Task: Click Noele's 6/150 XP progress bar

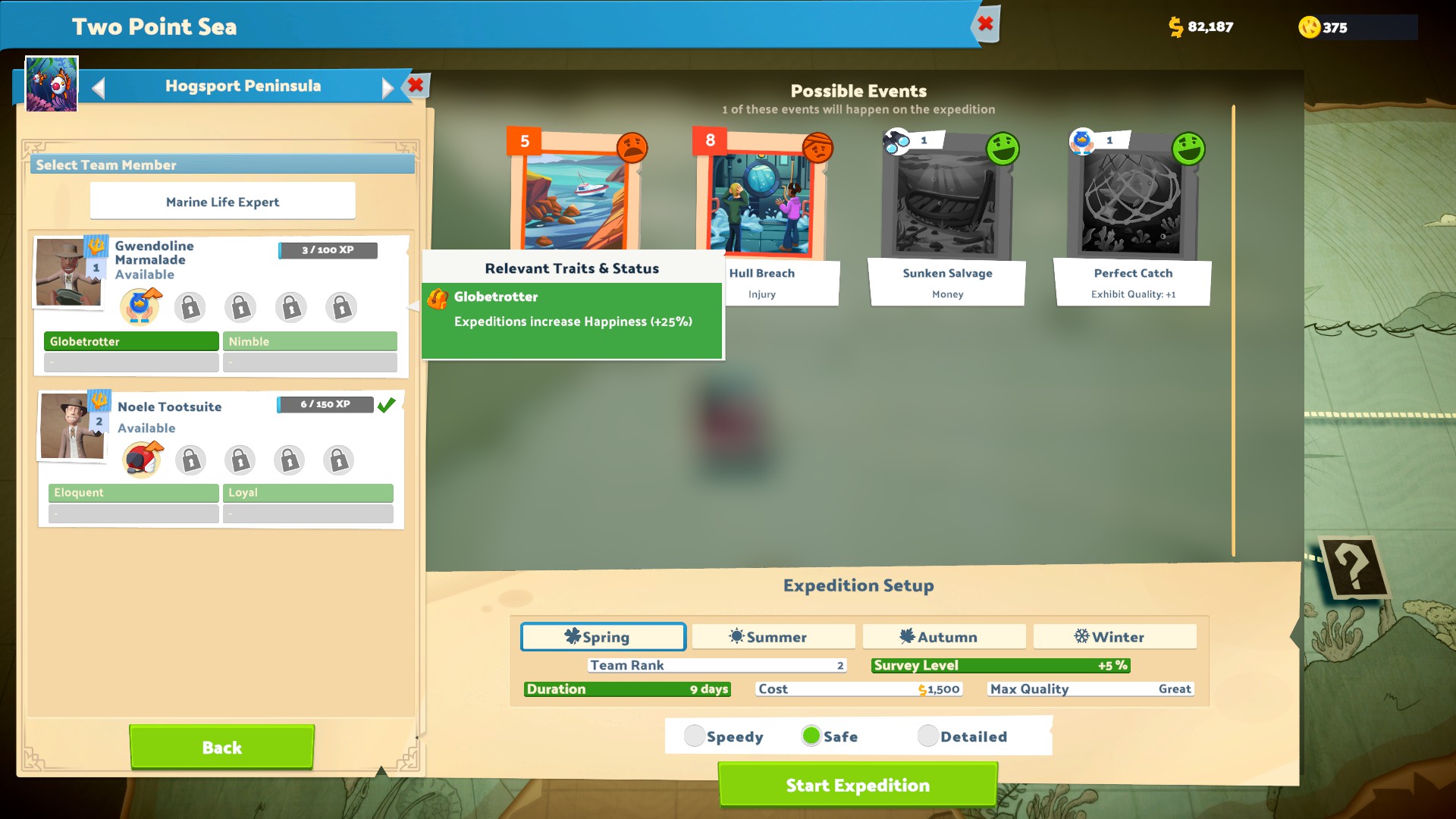Action: 325,404
